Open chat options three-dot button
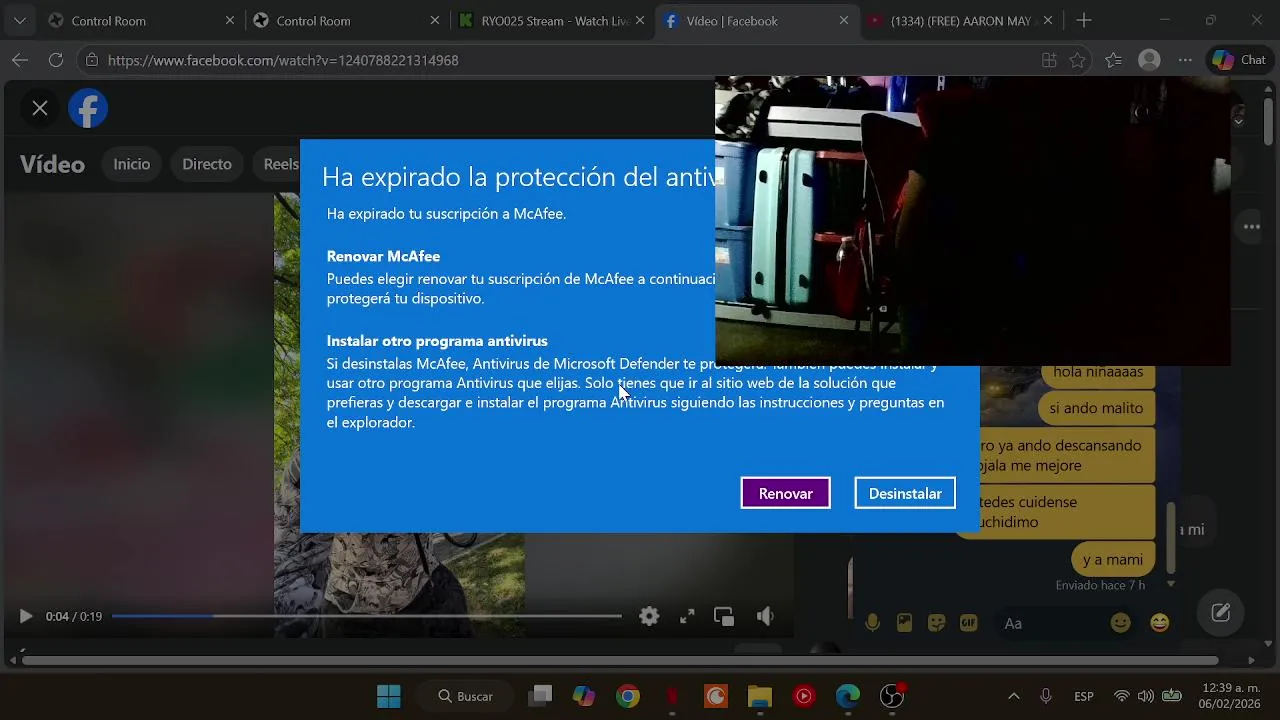The height and width of the screenshot is (720, 1280). 1252,227
